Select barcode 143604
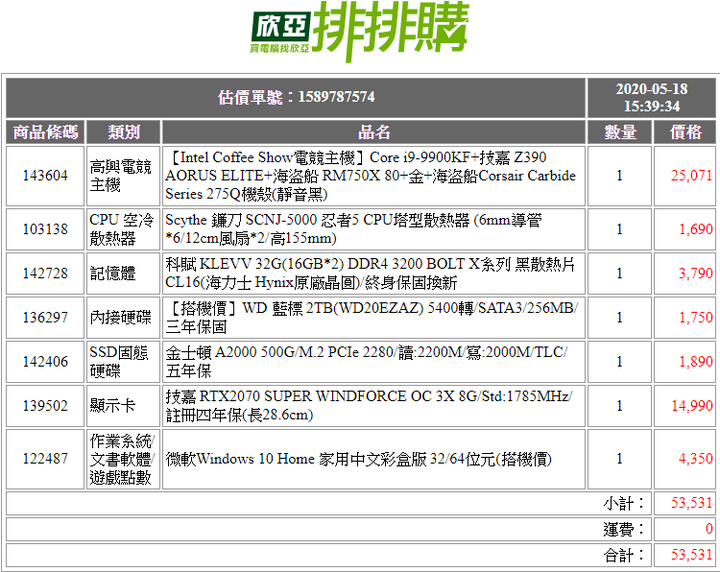 click(x=45, y=175)
